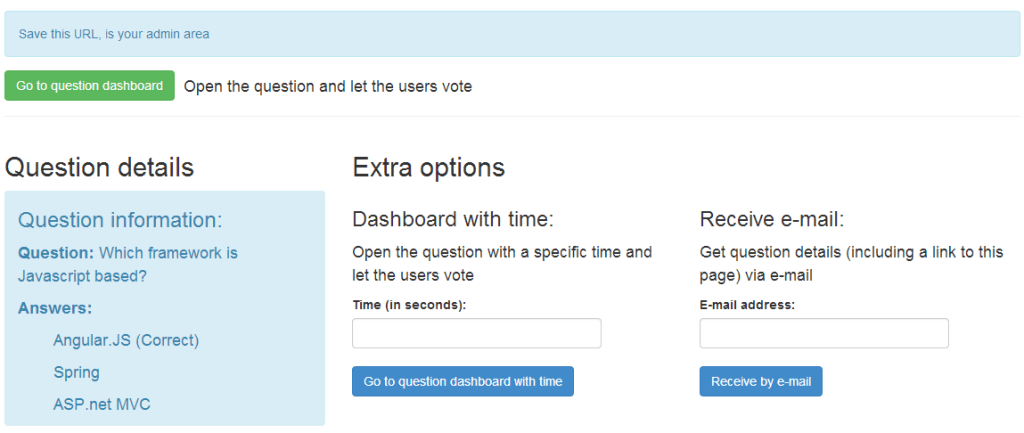Click the E-mail address label
Screen dimensions: 1024x433
747,305
